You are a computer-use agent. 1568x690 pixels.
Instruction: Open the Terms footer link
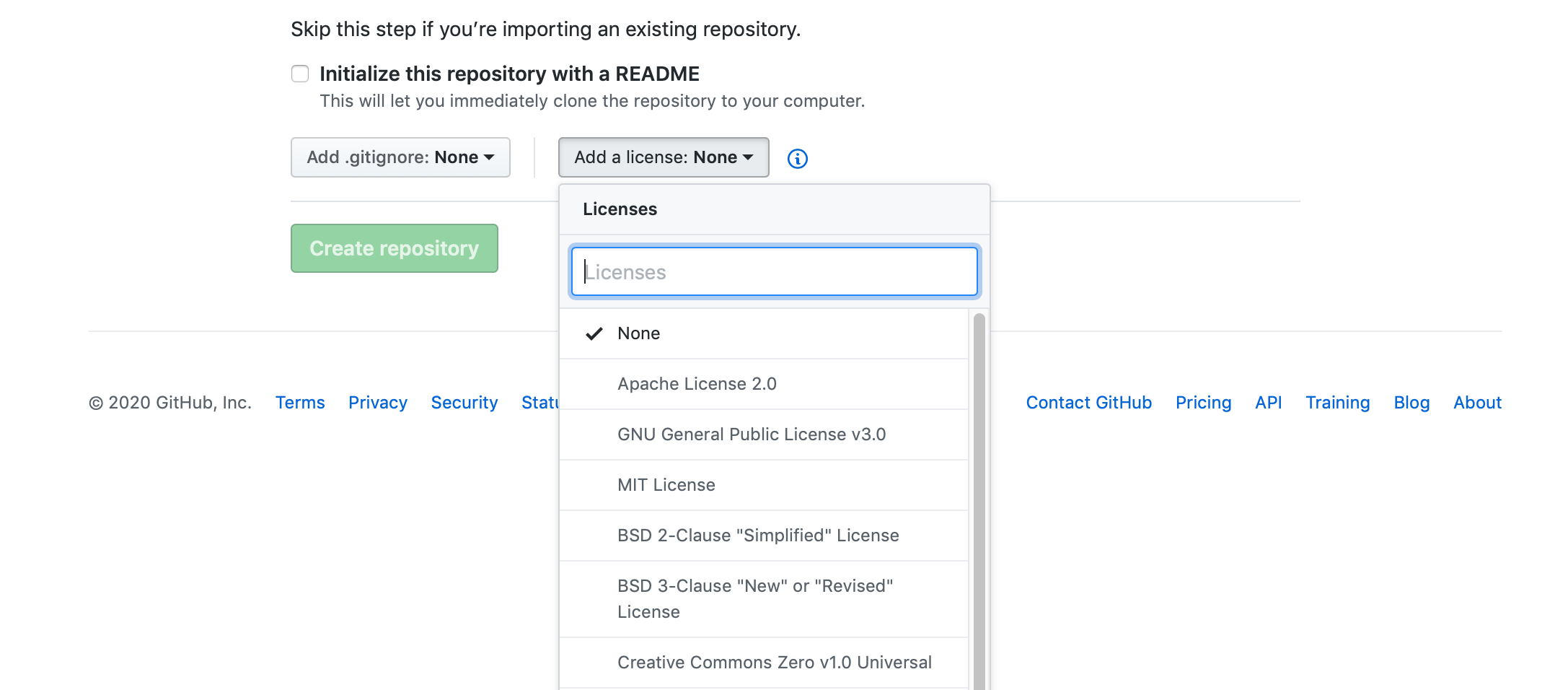point(300,403)
